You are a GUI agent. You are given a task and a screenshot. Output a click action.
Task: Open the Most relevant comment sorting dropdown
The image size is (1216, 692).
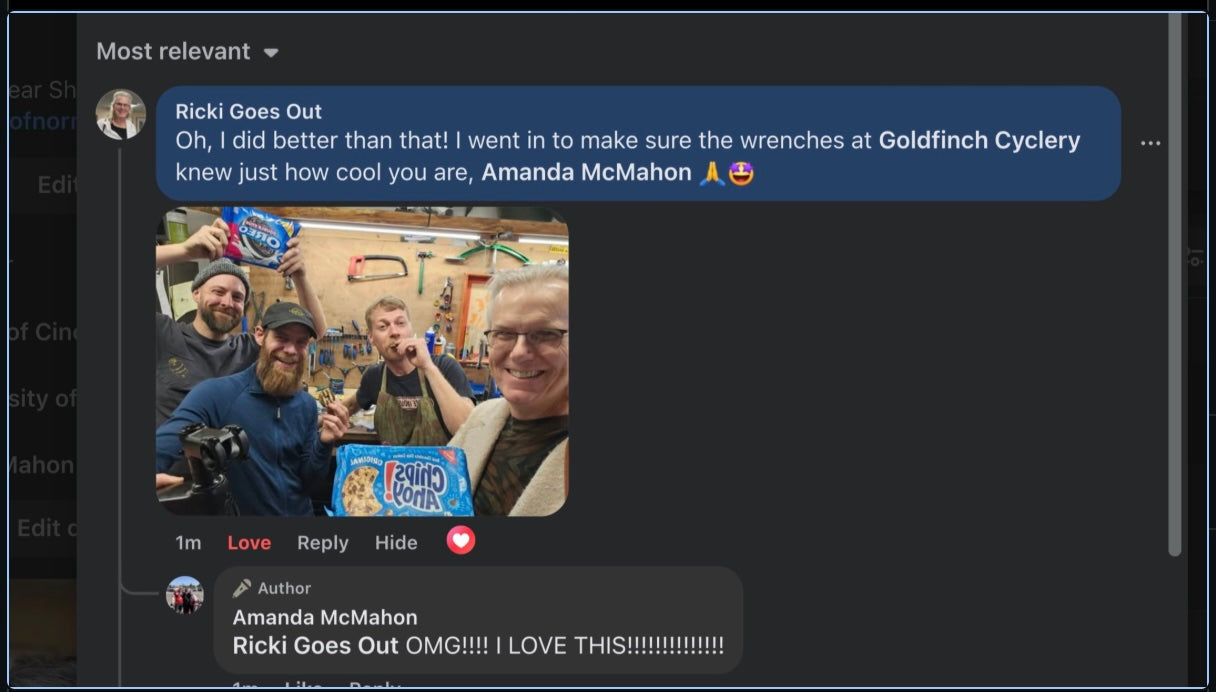coord(187,52)
